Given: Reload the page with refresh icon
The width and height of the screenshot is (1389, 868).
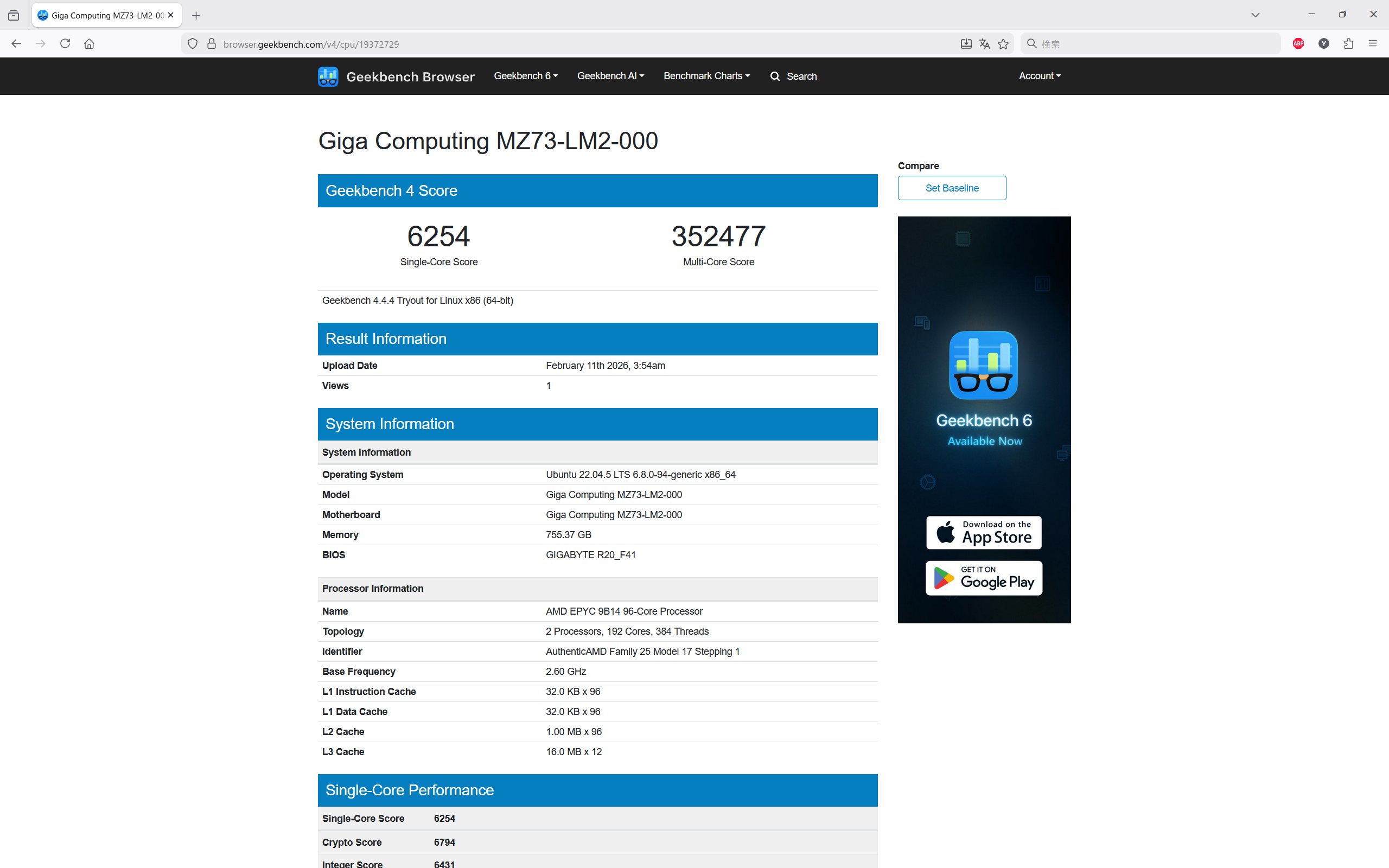Looking at the screenshot, I should click(x=65, y=43).
